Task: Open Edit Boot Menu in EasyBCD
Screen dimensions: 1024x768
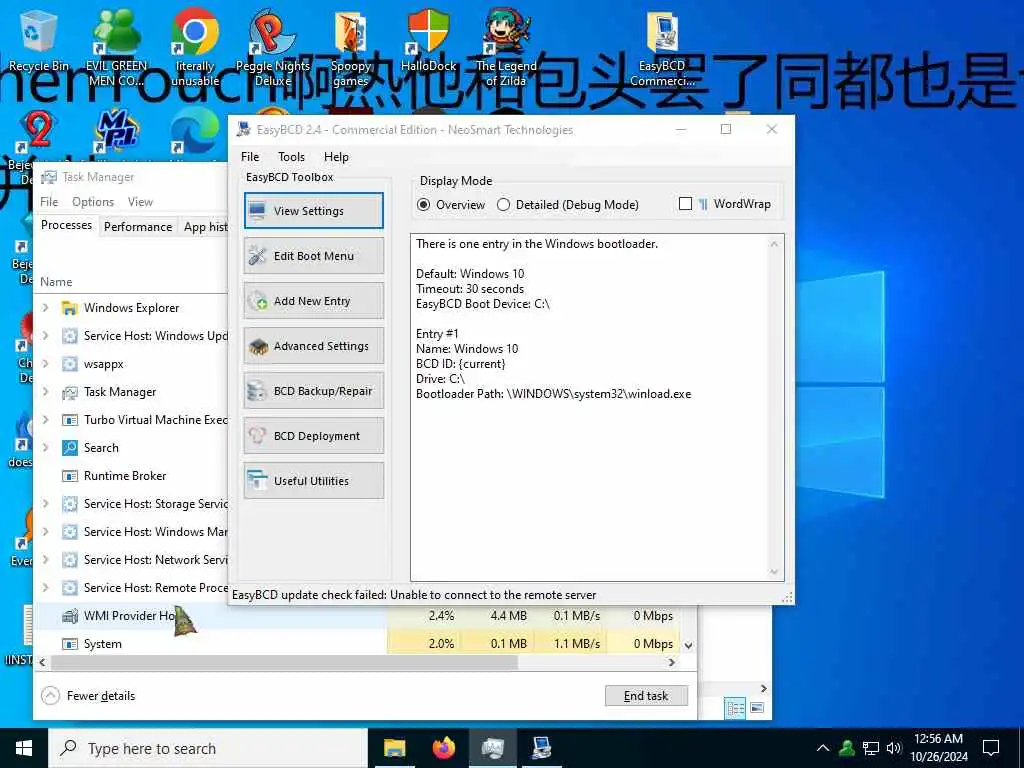Action: 313,255
